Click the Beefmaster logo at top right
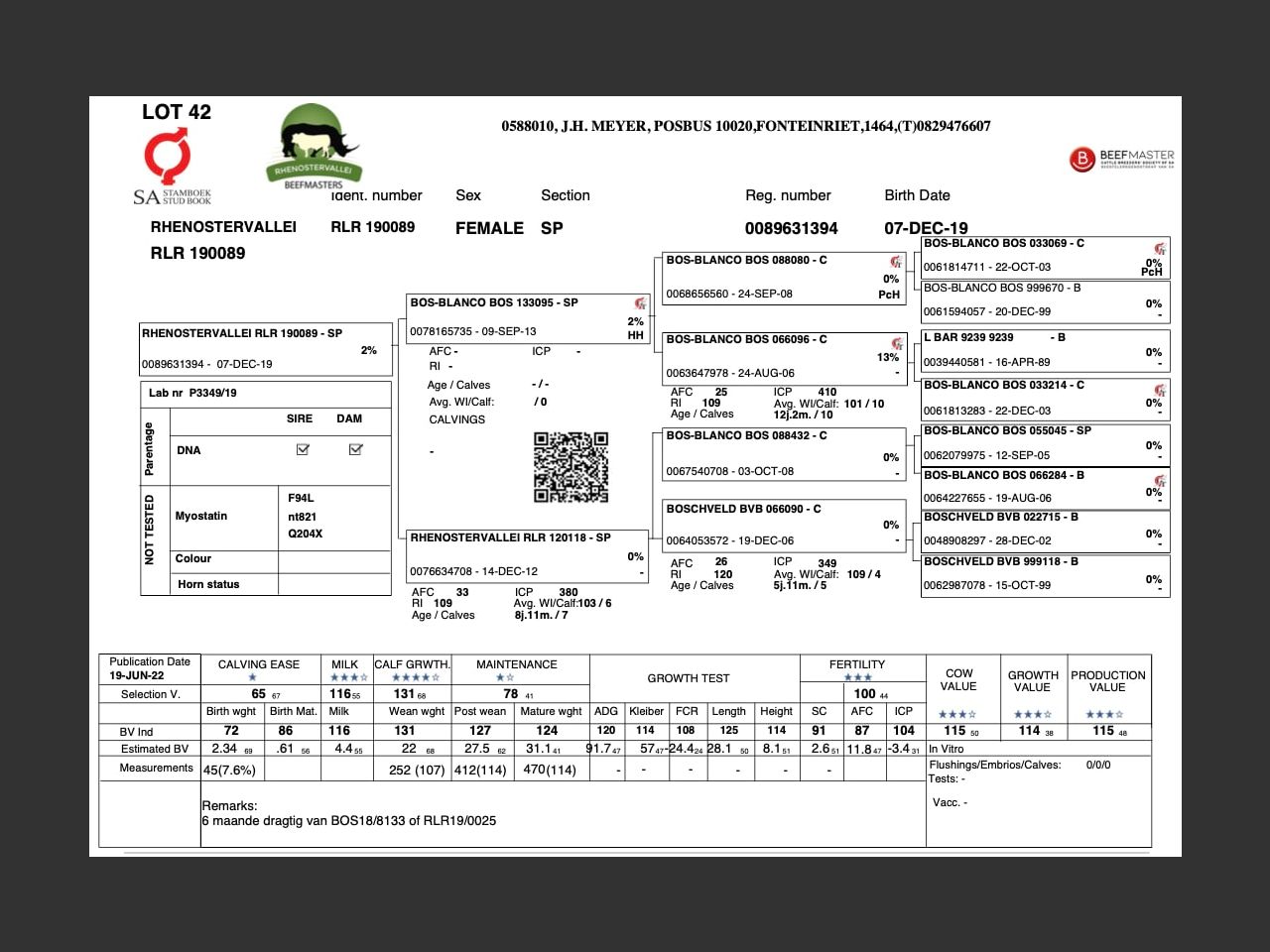1270x952 pixels. click(1121, 159)
